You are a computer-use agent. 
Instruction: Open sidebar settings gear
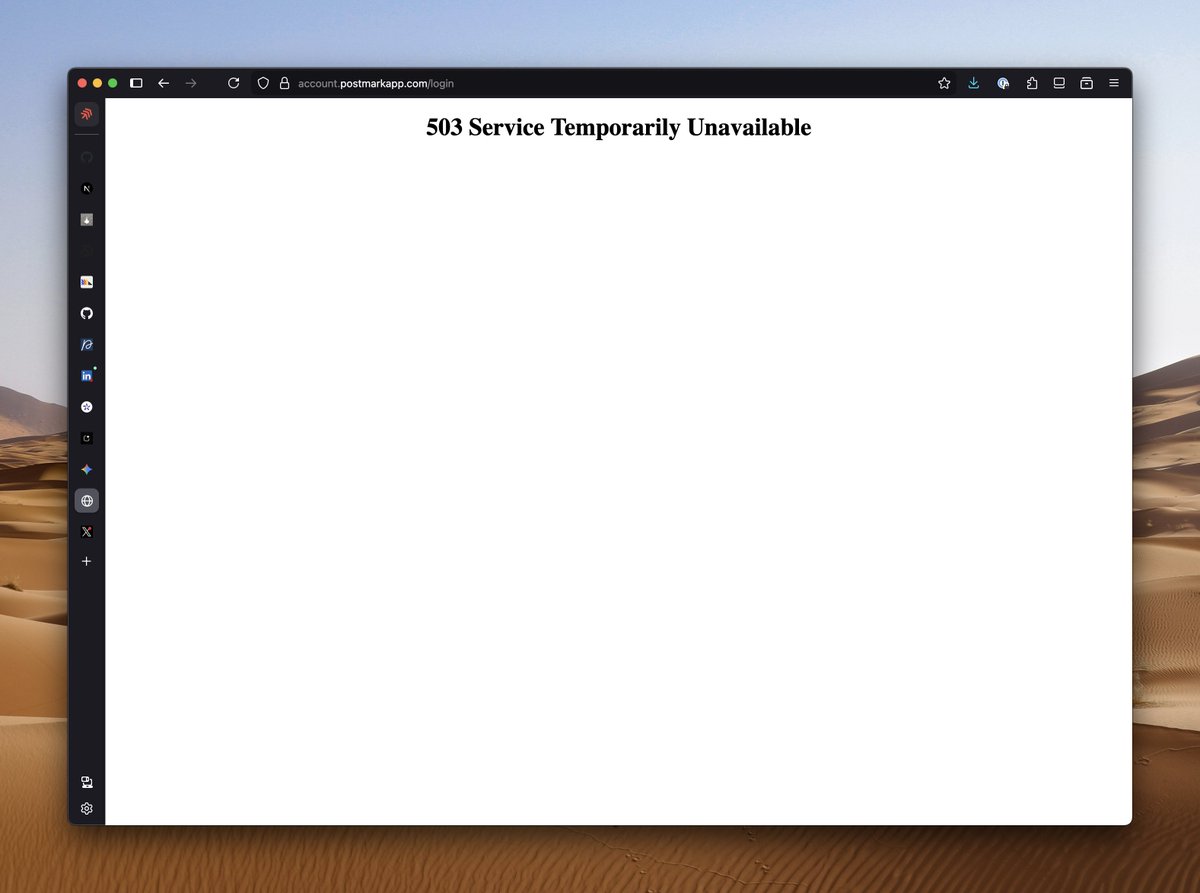(86, 808)
